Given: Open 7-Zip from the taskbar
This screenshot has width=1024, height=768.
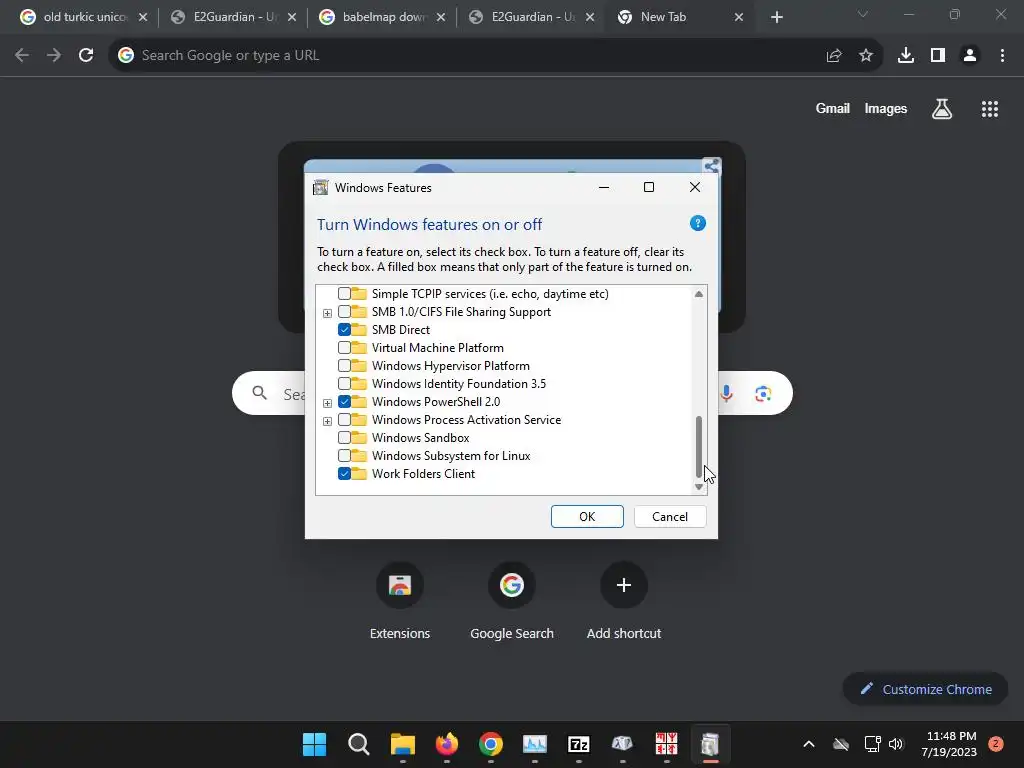Looking at the screenshot, I should tap(579, 744).
